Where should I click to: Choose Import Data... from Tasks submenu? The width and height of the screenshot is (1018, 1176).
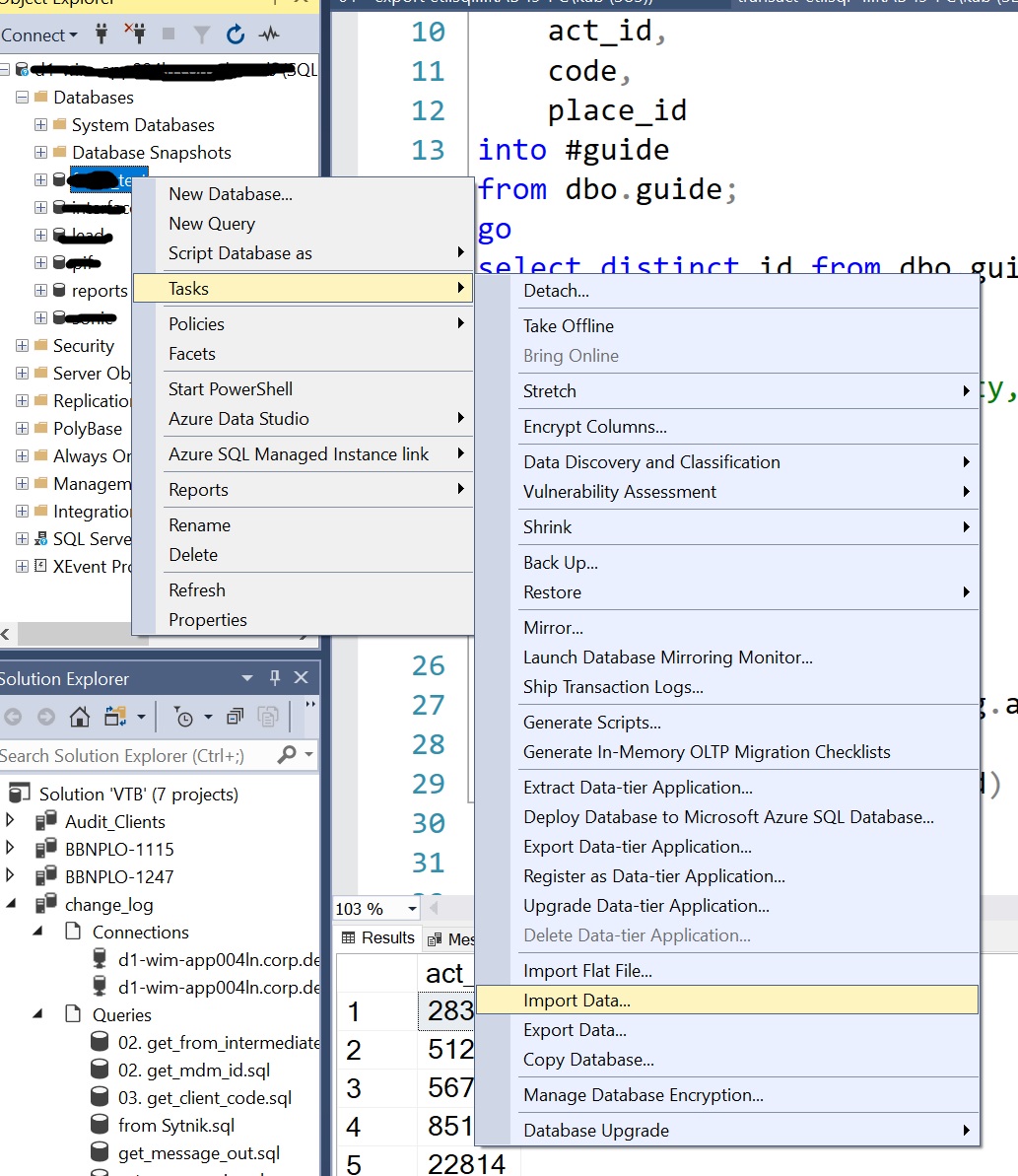pos(577,1001)
